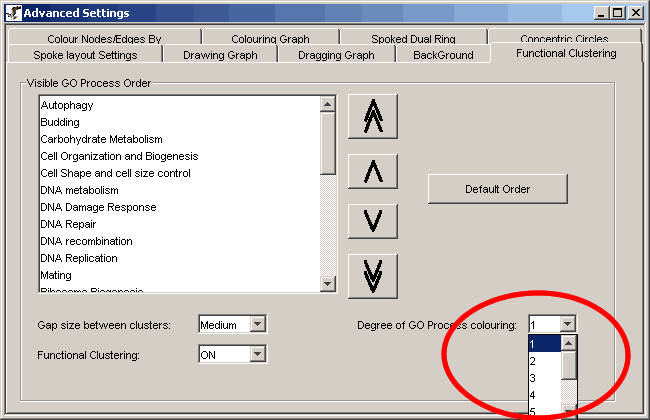
Task: Click the Default Order button
Action: (497, 189)
